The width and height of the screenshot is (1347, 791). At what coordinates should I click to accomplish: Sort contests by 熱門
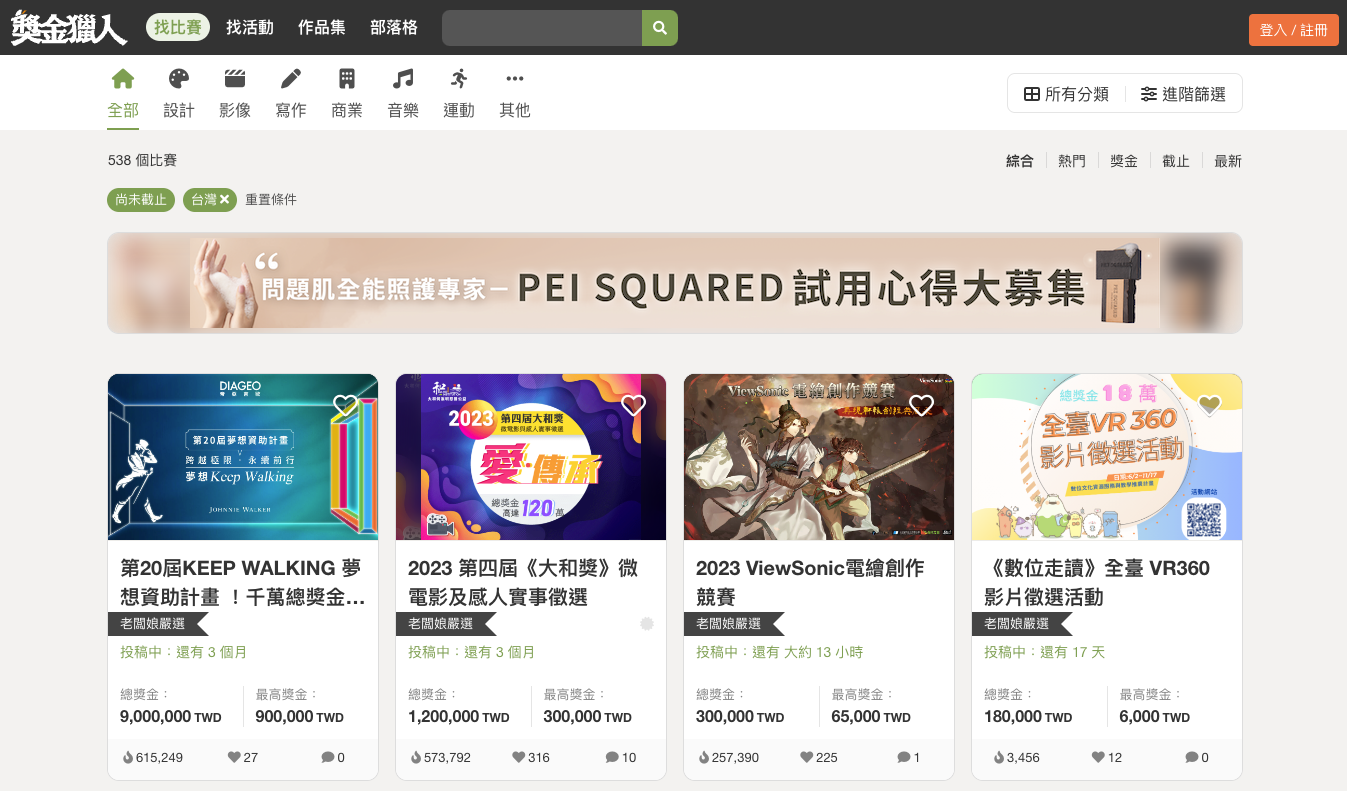pyautogui.click(x=1072, y=161)
